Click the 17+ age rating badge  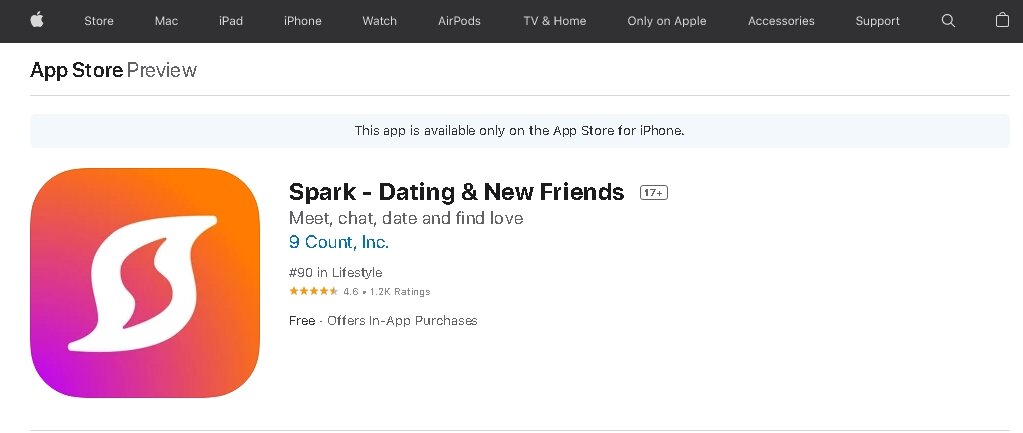click(x=654, y=193)
